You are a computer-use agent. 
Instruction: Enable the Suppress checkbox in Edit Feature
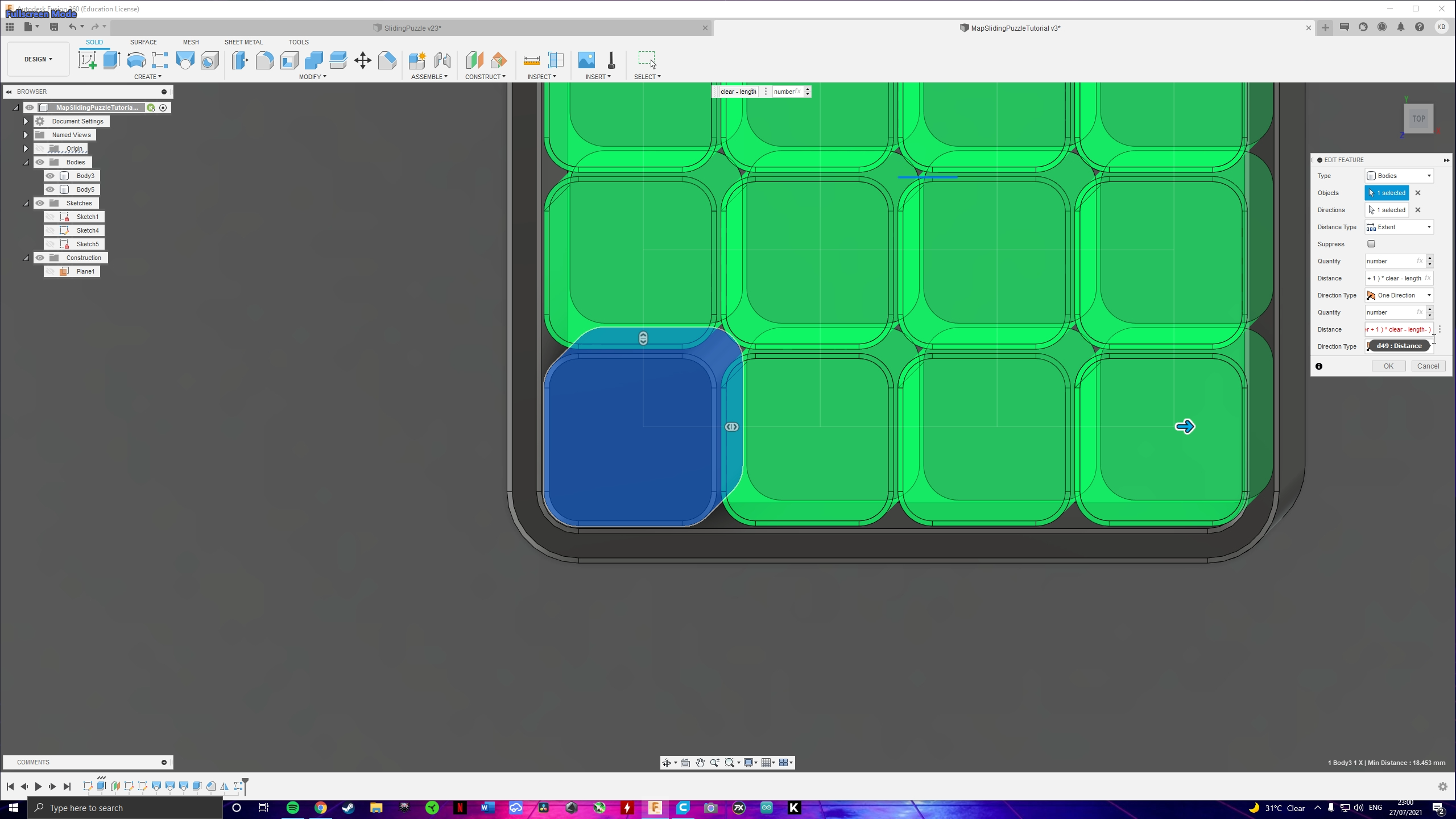click(1371, 243)
